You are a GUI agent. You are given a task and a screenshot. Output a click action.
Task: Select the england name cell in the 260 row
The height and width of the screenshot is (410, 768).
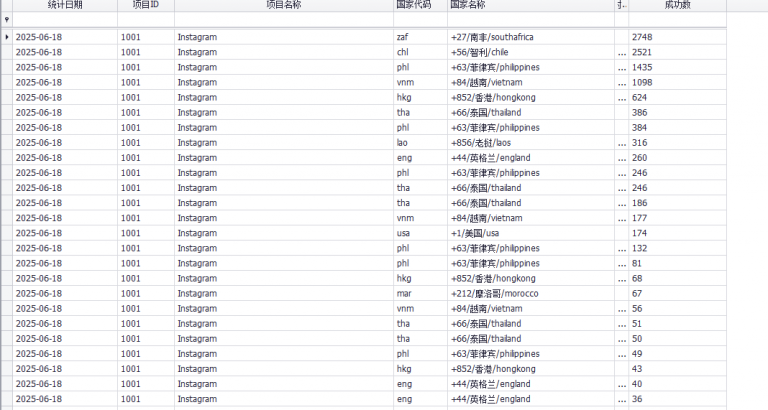tap(531, 158)
